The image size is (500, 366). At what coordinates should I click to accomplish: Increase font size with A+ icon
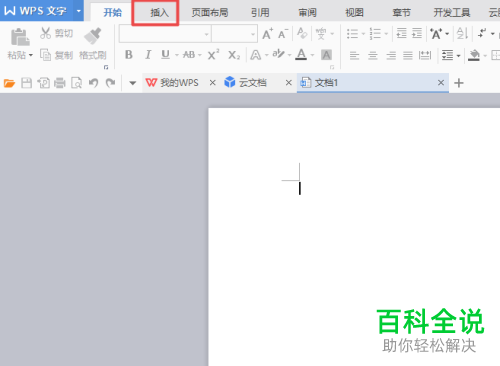tap(267, 34)
